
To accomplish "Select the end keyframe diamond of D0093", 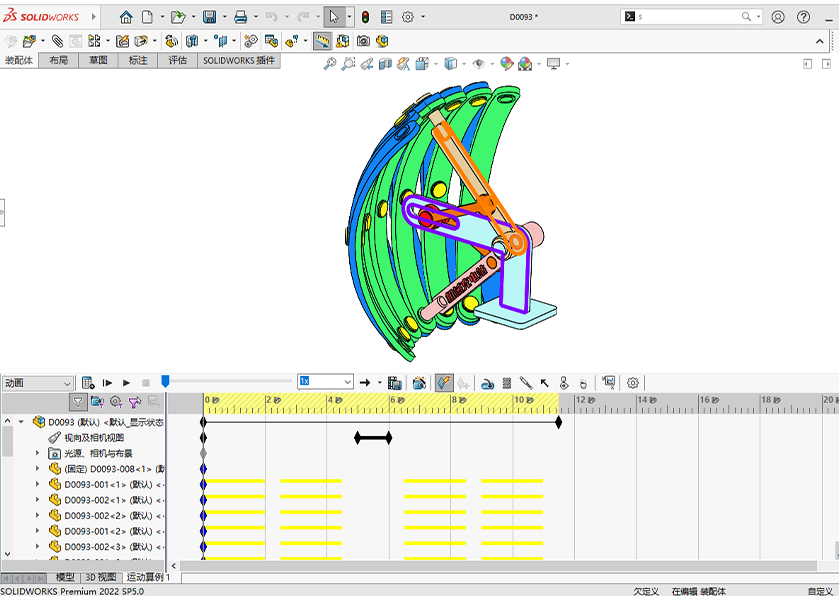I will (x=558, y=422).
